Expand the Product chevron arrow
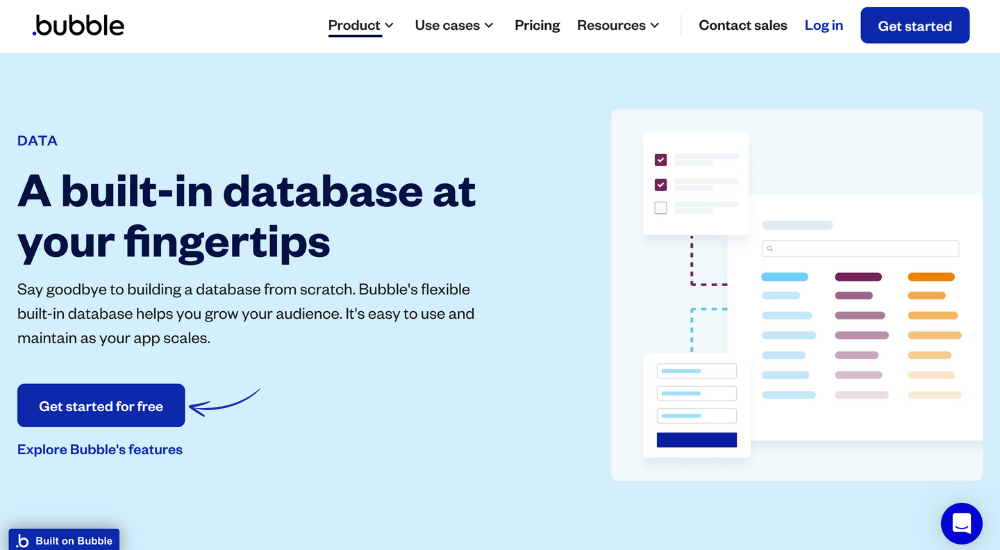The width and height of the screenshot is (1000, 550). coord(389,26)
